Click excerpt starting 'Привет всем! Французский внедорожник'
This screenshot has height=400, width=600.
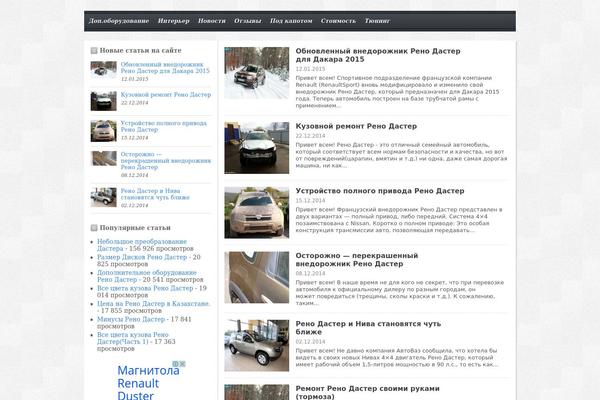[399, 220]
